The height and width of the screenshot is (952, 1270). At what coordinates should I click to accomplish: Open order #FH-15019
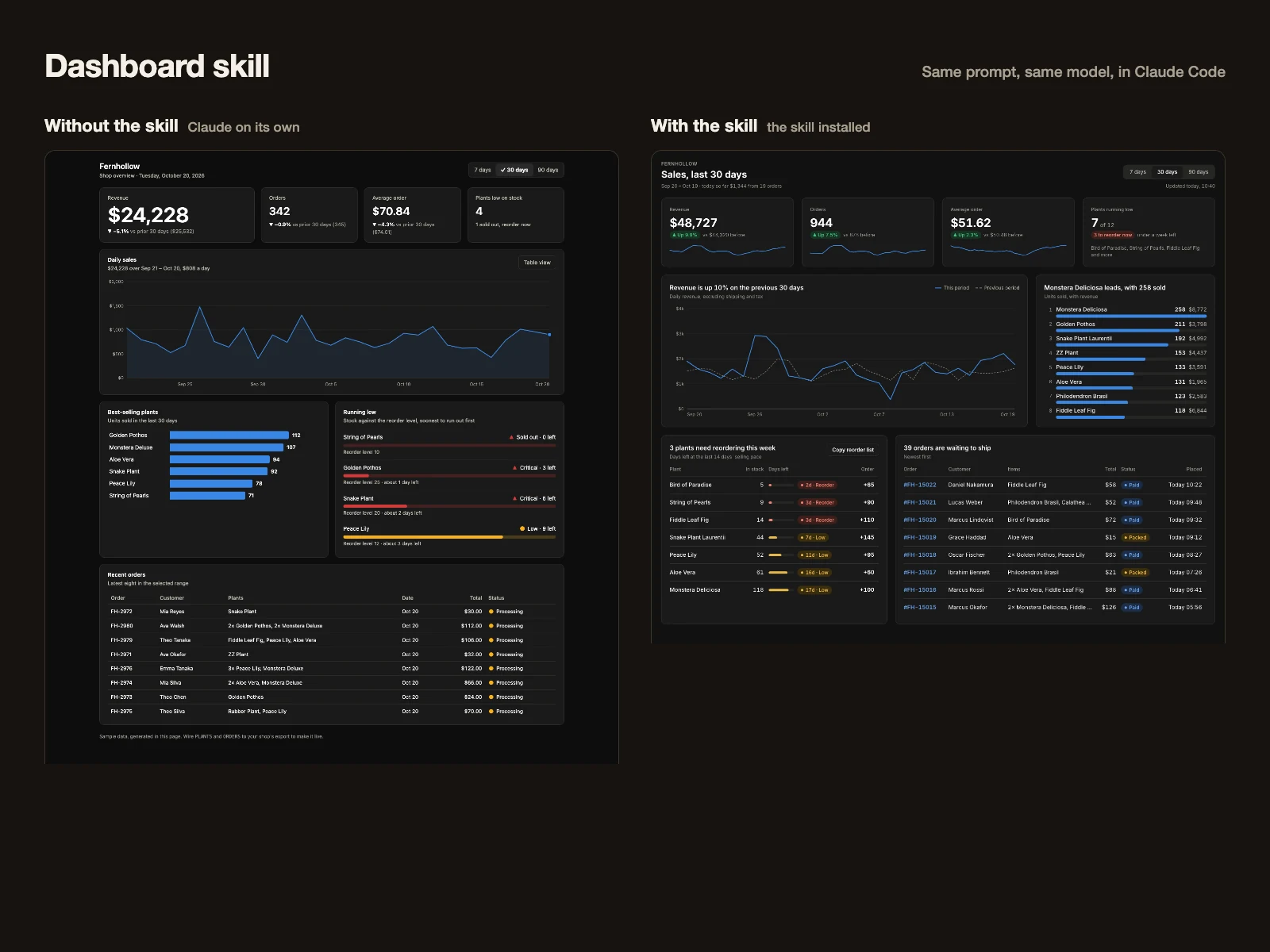920,537
